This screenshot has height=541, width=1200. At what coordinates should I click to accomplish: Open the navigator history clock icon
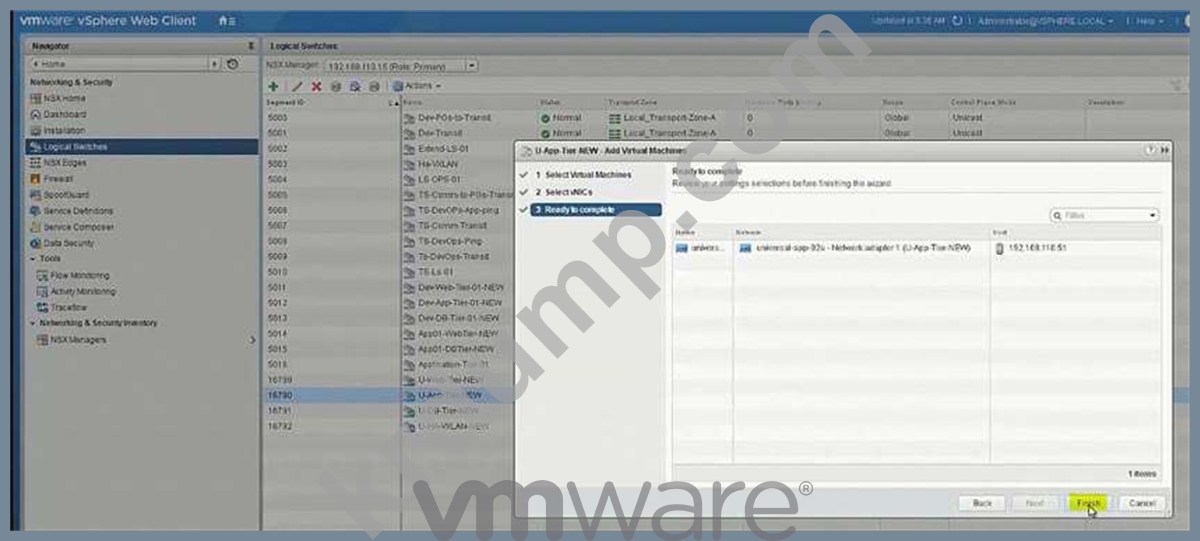coord(232,64)
